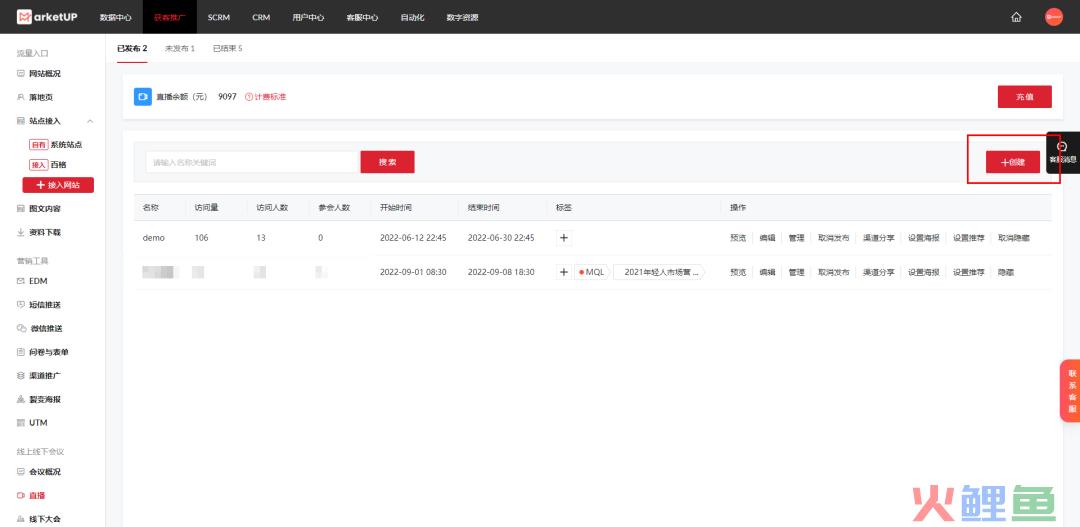Click the MQL tag chip
The width and height of the screenshot is (1080, 527).
pyautogui.click(x=592, y=272)
